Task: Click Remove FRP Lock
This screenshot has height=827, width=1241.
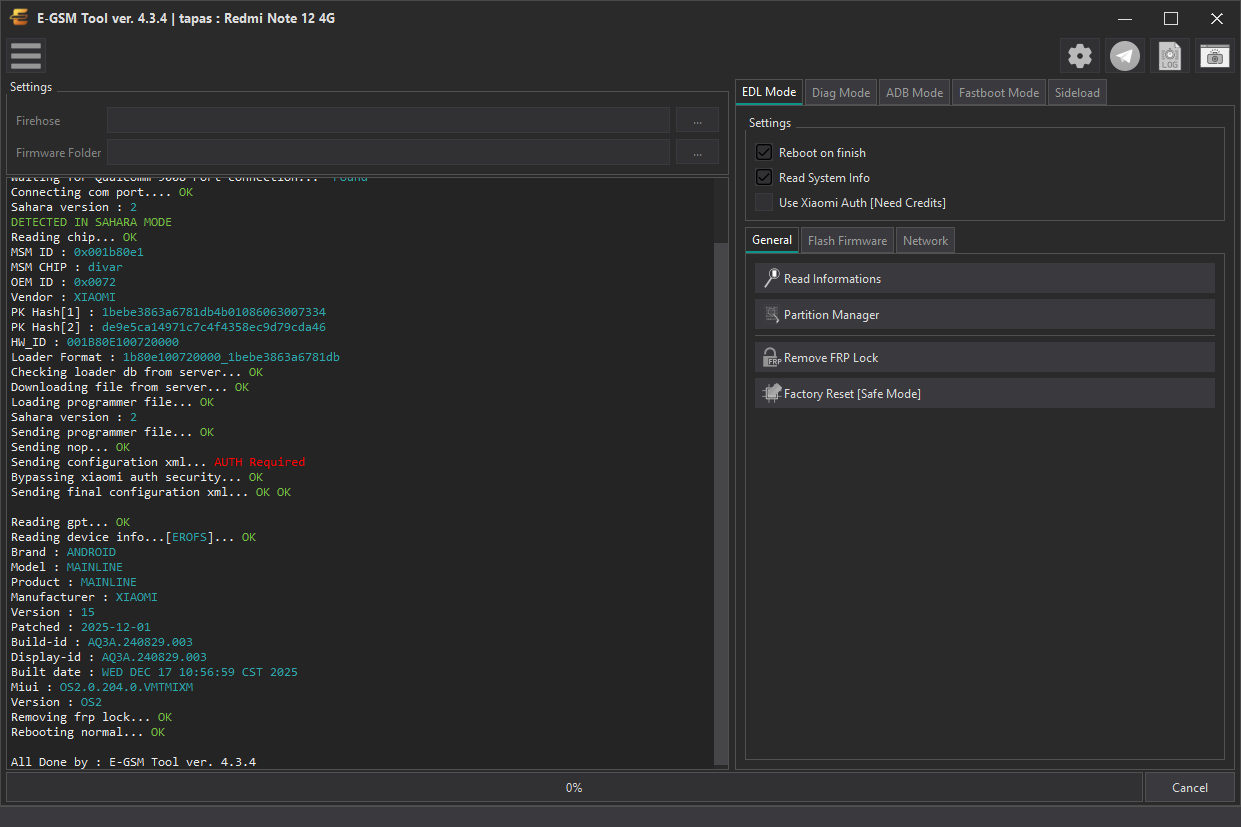Action: (985, 357)
